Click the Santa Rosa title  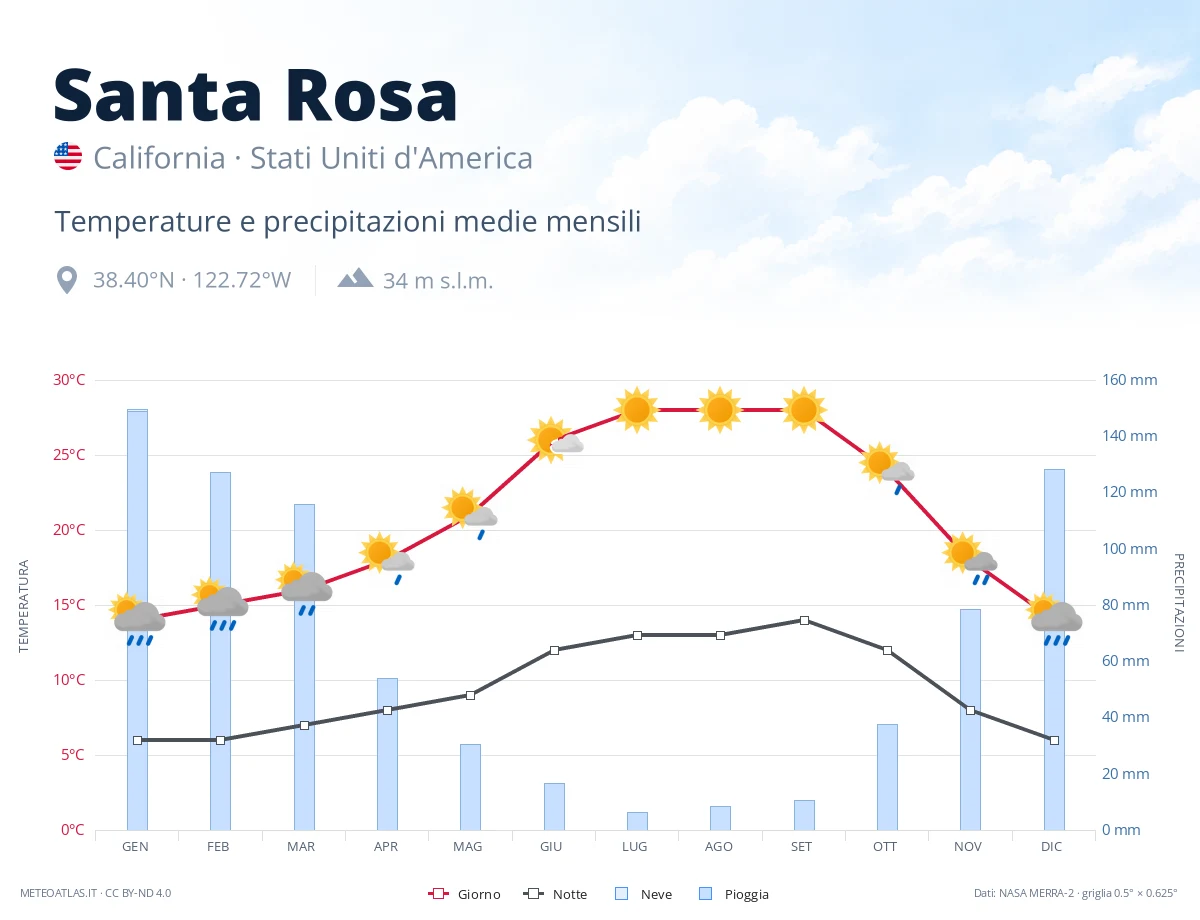tap(256, 94)
